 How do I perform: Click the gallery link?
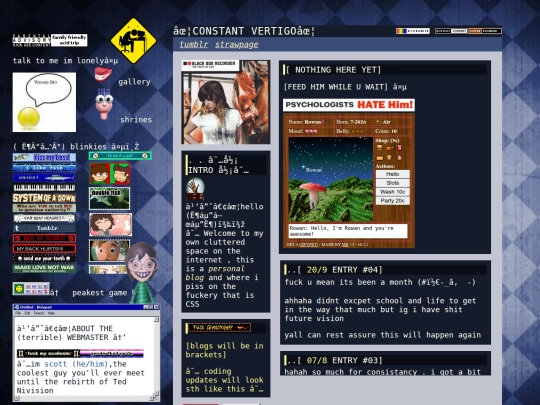(134, 82)
